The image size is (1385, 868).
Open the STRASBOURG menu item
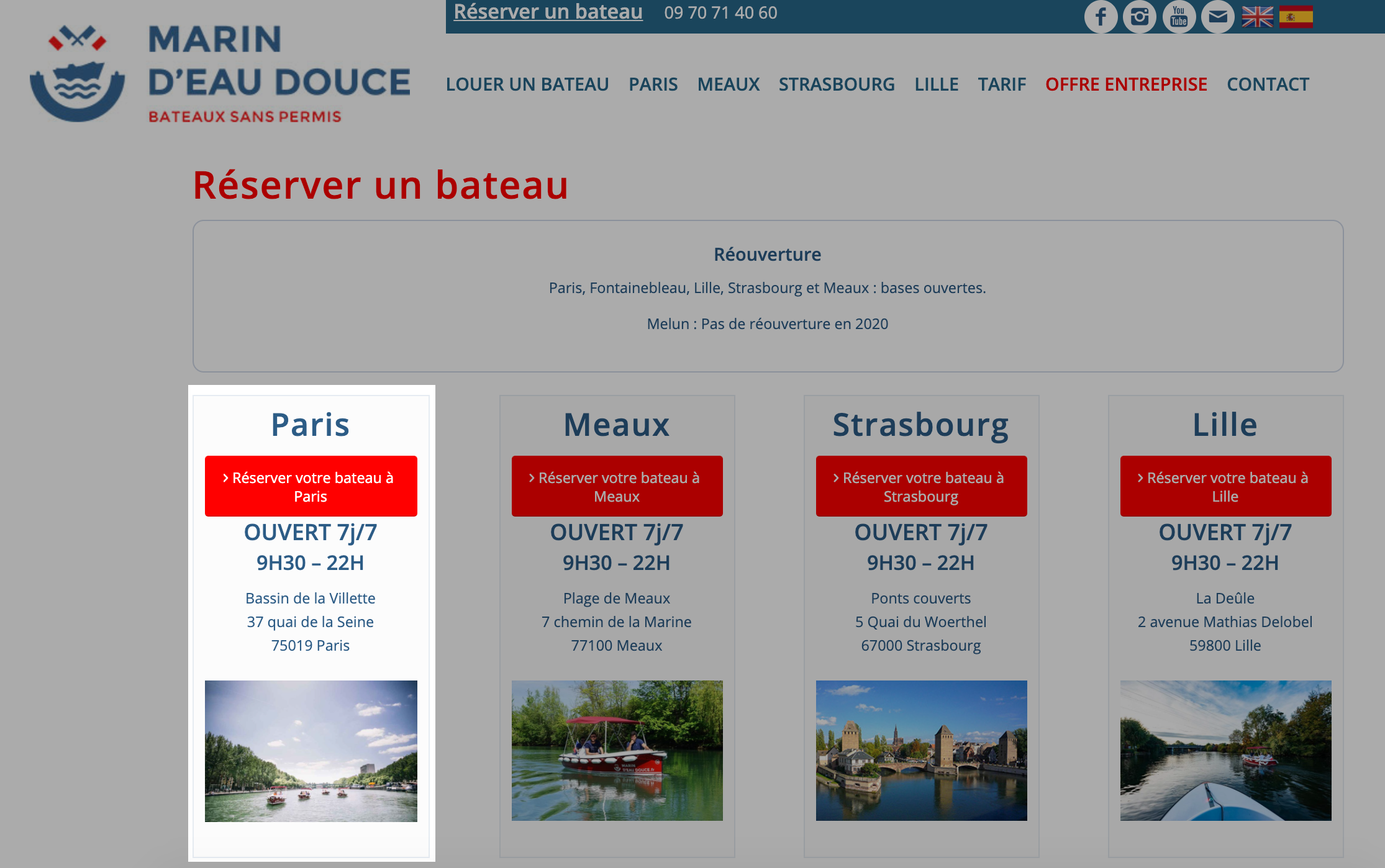837,84
